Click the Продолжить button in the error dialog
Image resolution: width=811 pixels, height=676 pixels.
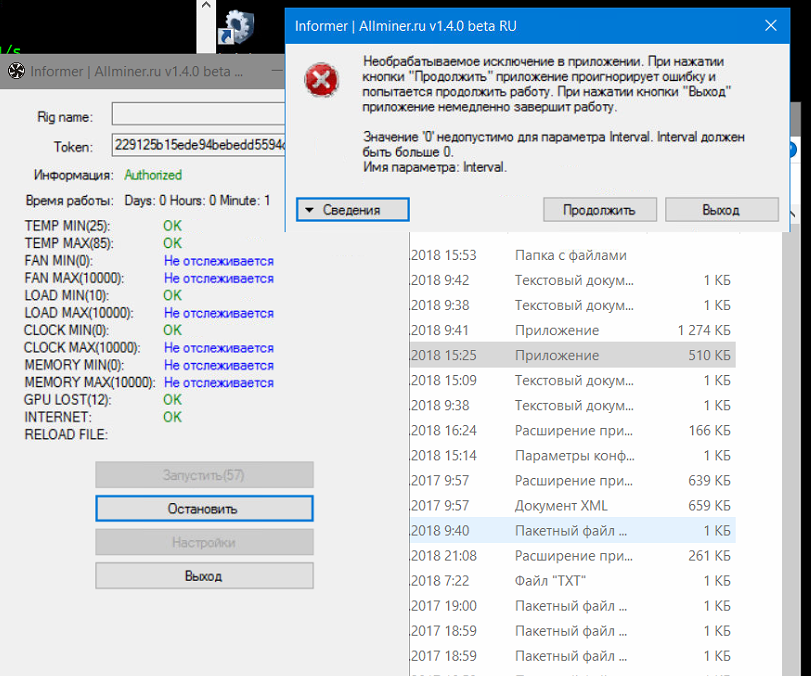point(599,209)
